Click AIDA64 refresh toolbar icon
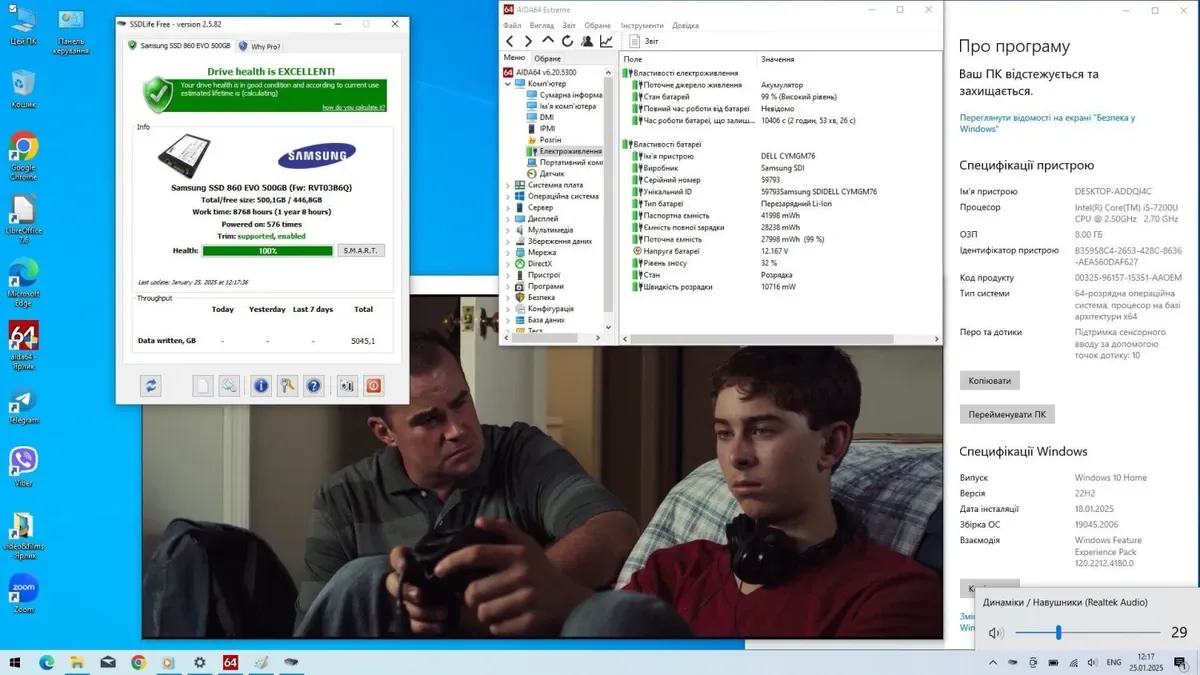Screen dimensions: 1200x675 [567, 41]
